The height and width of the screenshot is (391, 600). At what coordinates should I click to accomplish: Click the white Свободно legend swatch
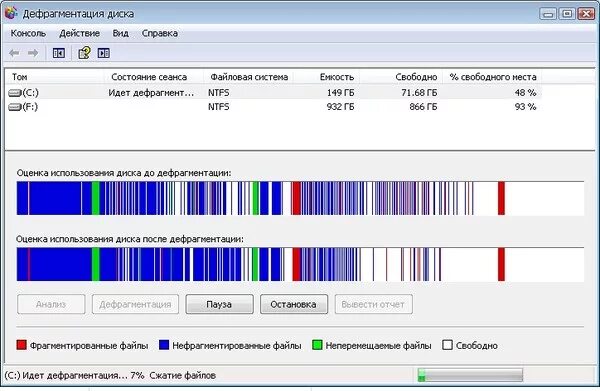447,345
